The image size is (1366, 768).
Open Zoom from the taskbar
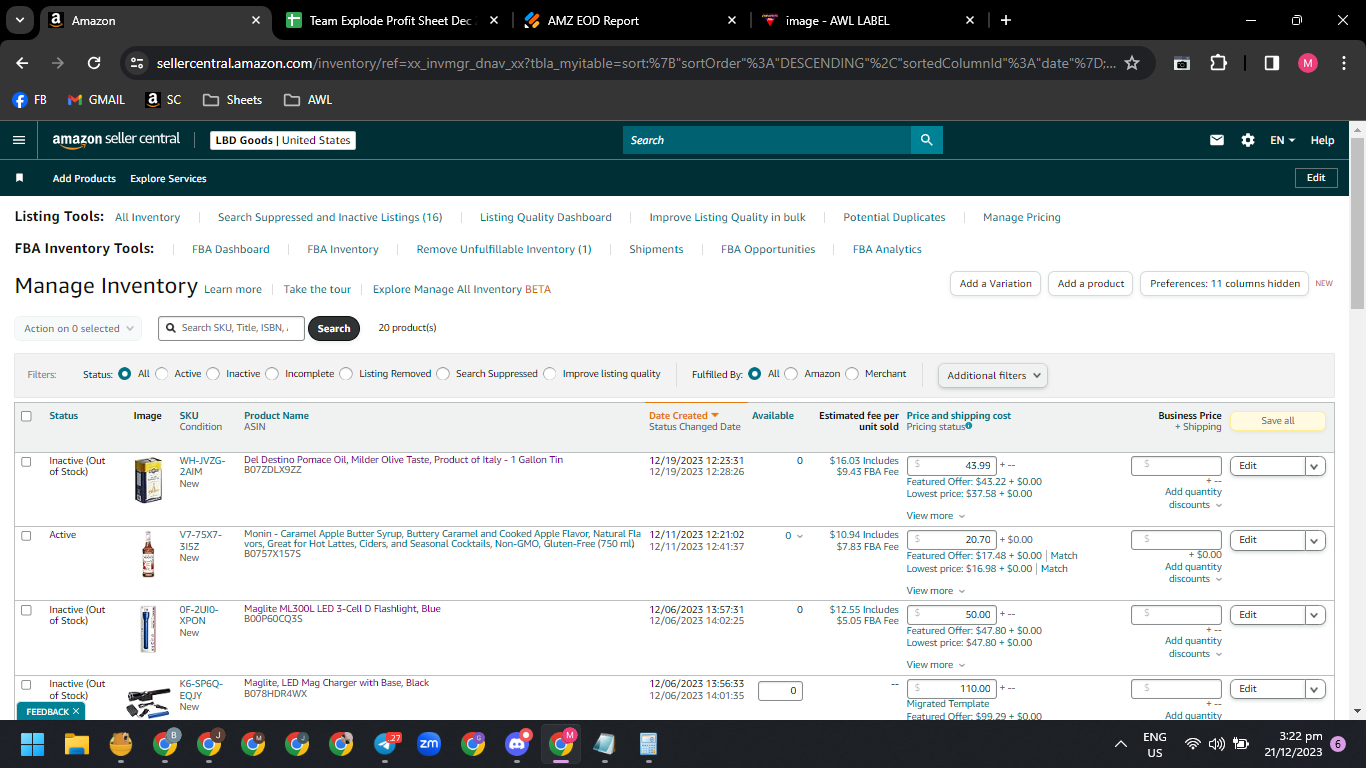pyautogui.click(x=429, y=744)
